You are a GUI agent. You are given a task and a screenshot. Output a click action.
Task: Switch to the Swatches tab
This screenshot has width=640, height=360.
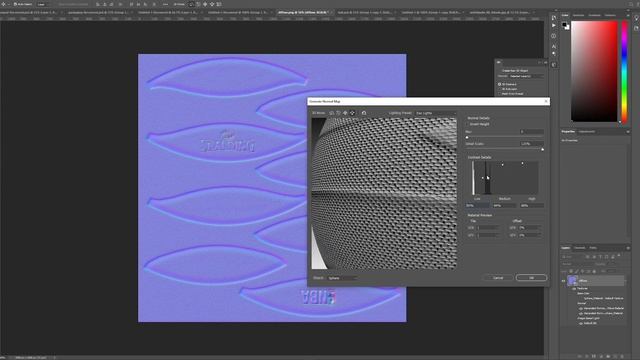pos(578,15)
